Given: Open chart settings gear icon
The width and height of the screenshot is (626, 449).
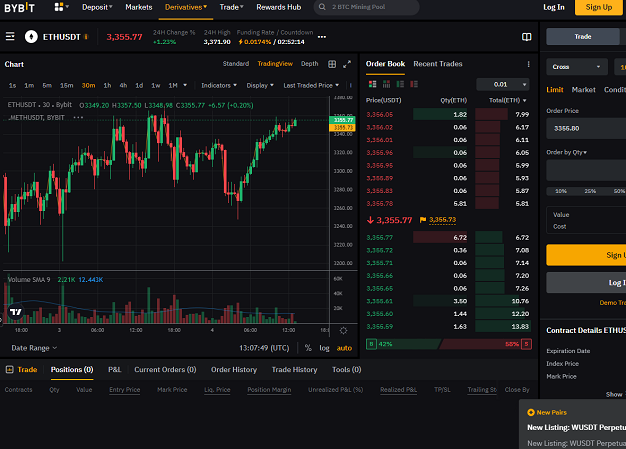Looking at the screenshot, I should [343, 330].
